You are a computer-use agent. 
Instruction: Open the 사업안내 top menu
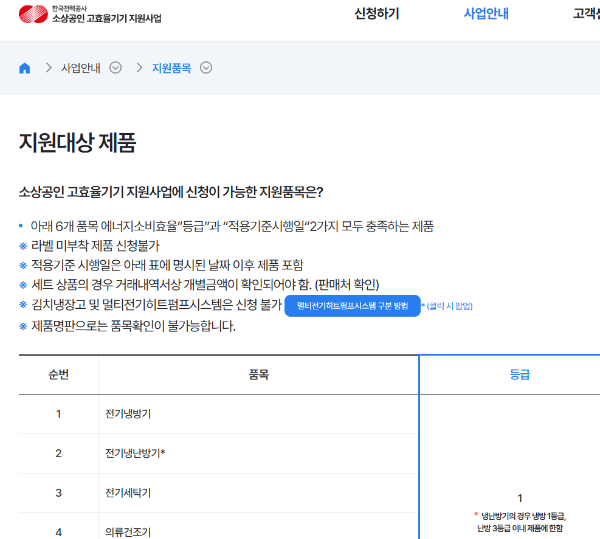click(486, 14)
